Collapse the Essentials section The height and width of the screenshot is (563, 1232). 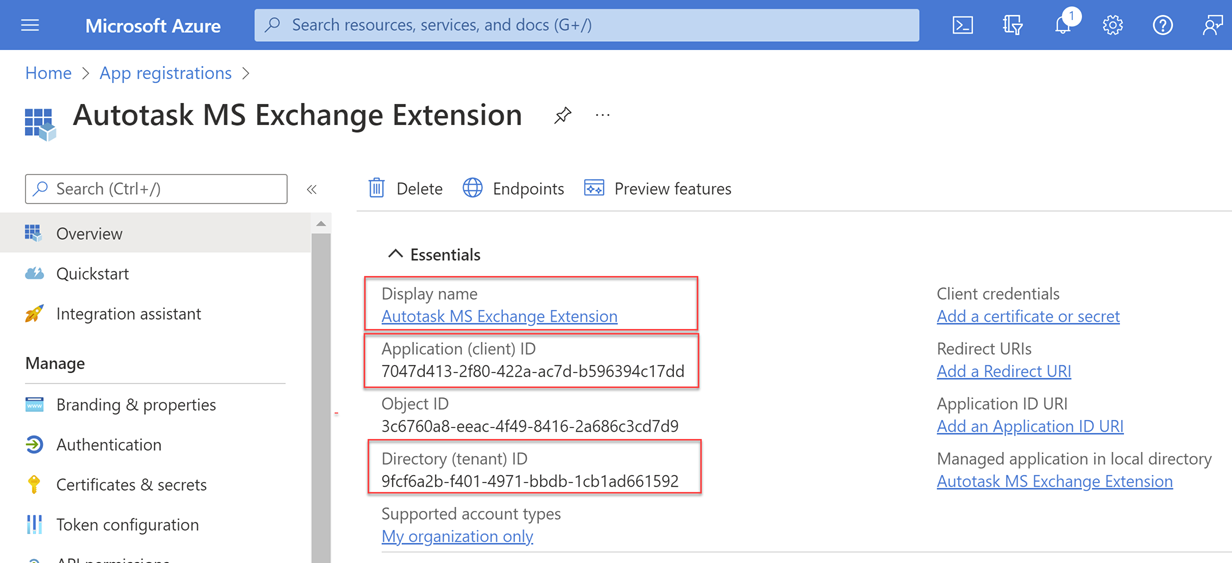point(395,254)
